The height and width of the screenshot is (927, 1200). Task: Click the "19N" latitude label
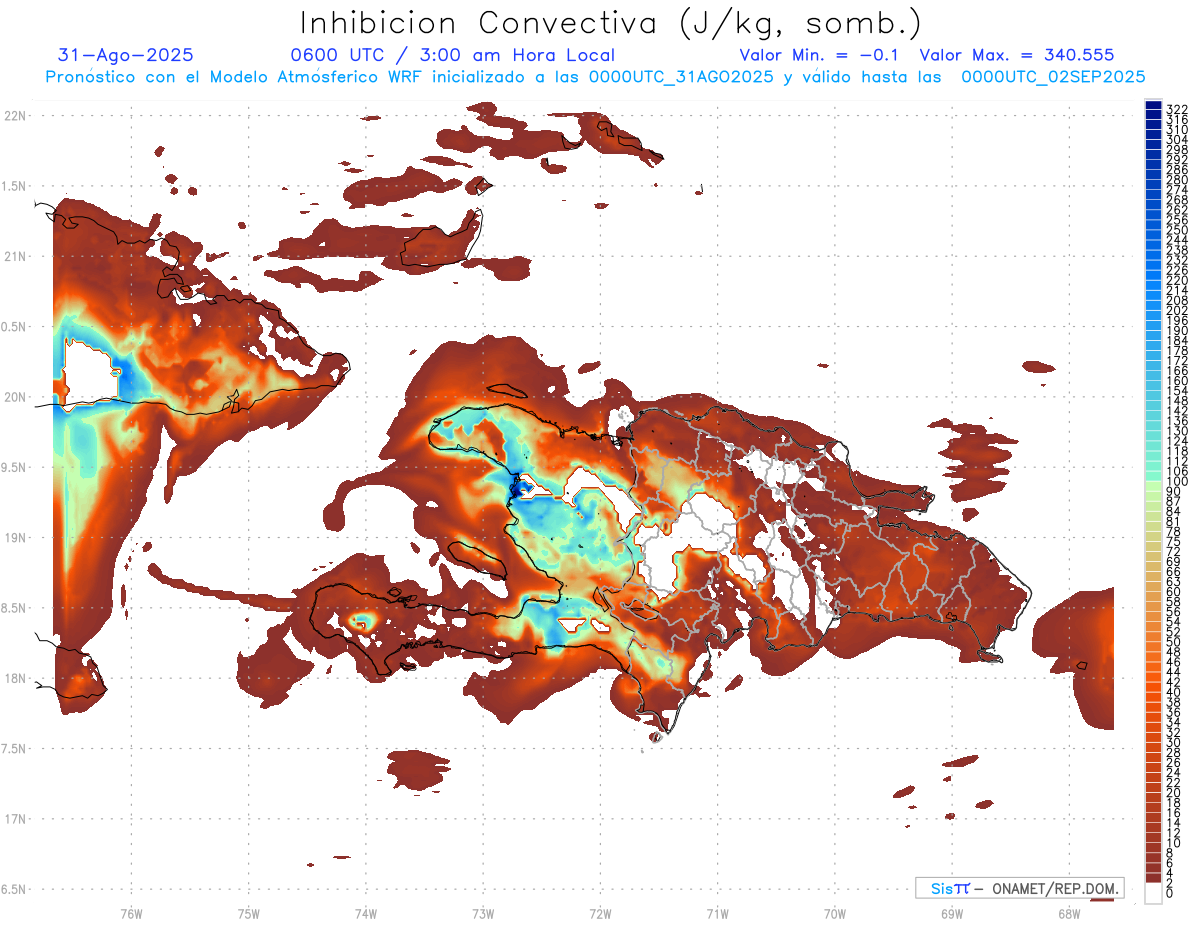pyautogui.click(x=15, y=538)
